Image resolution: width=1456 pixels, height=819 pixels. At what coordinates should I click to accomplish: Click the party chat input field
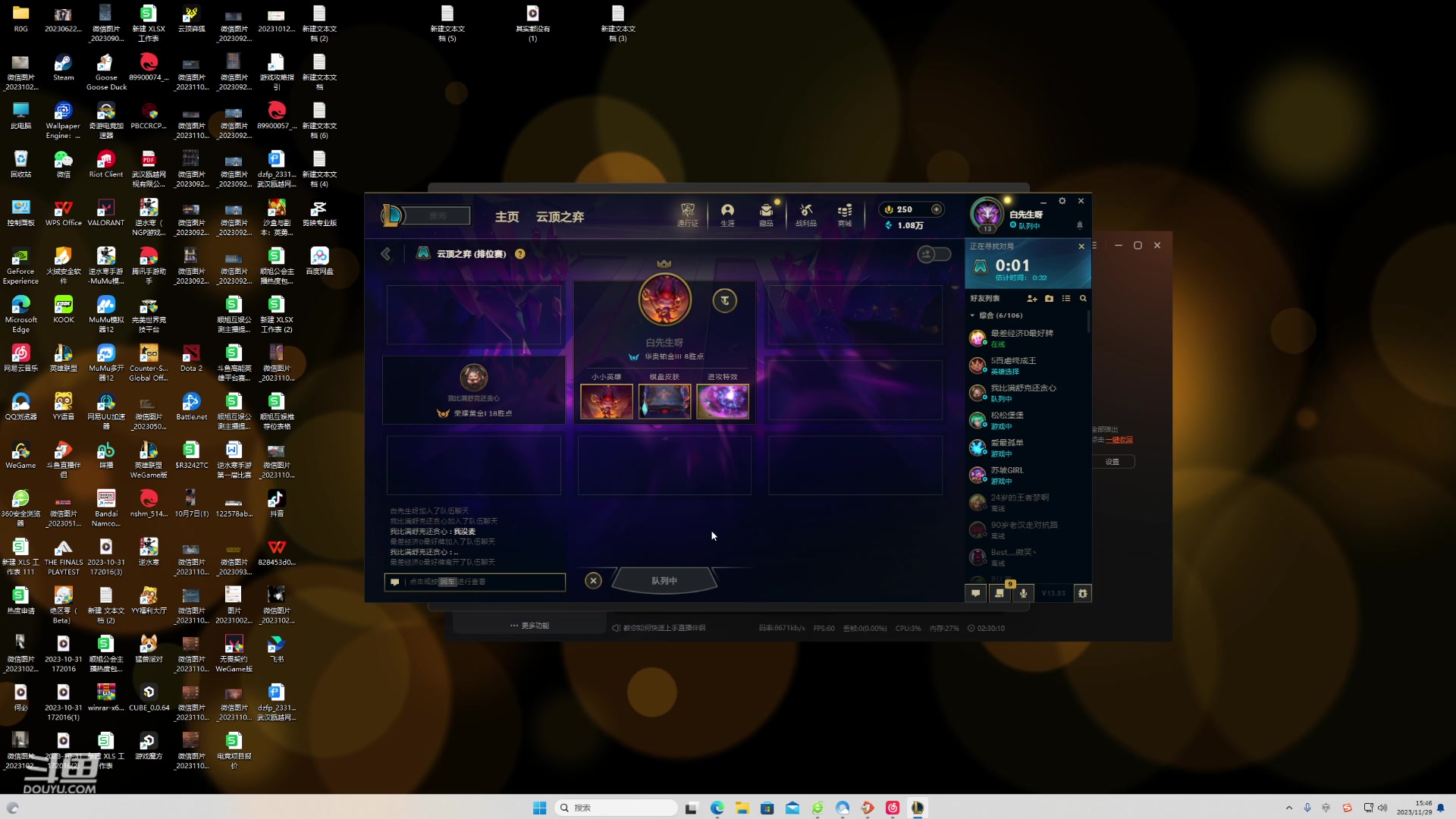(475, 582)
